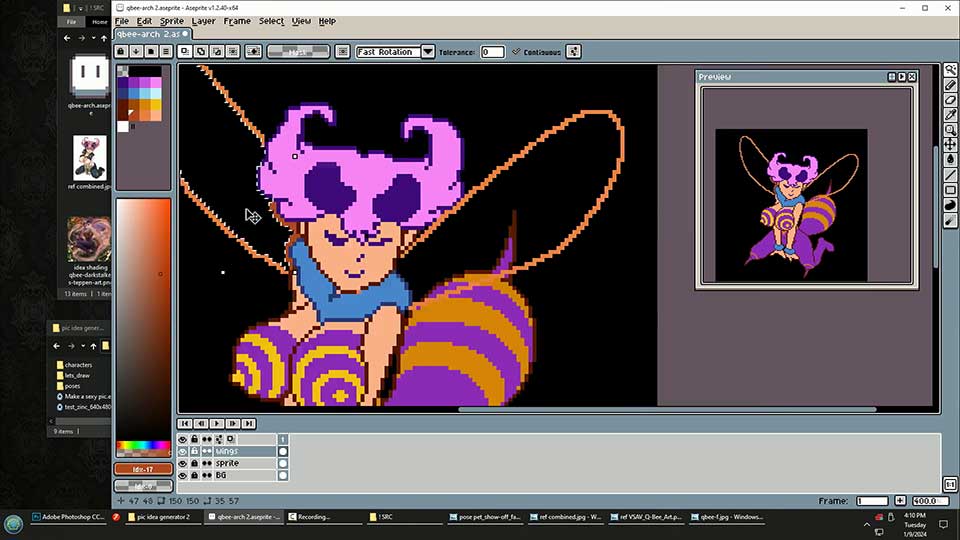Select the Line tool
Screen dimensions: 960x540
coord(951,175)
